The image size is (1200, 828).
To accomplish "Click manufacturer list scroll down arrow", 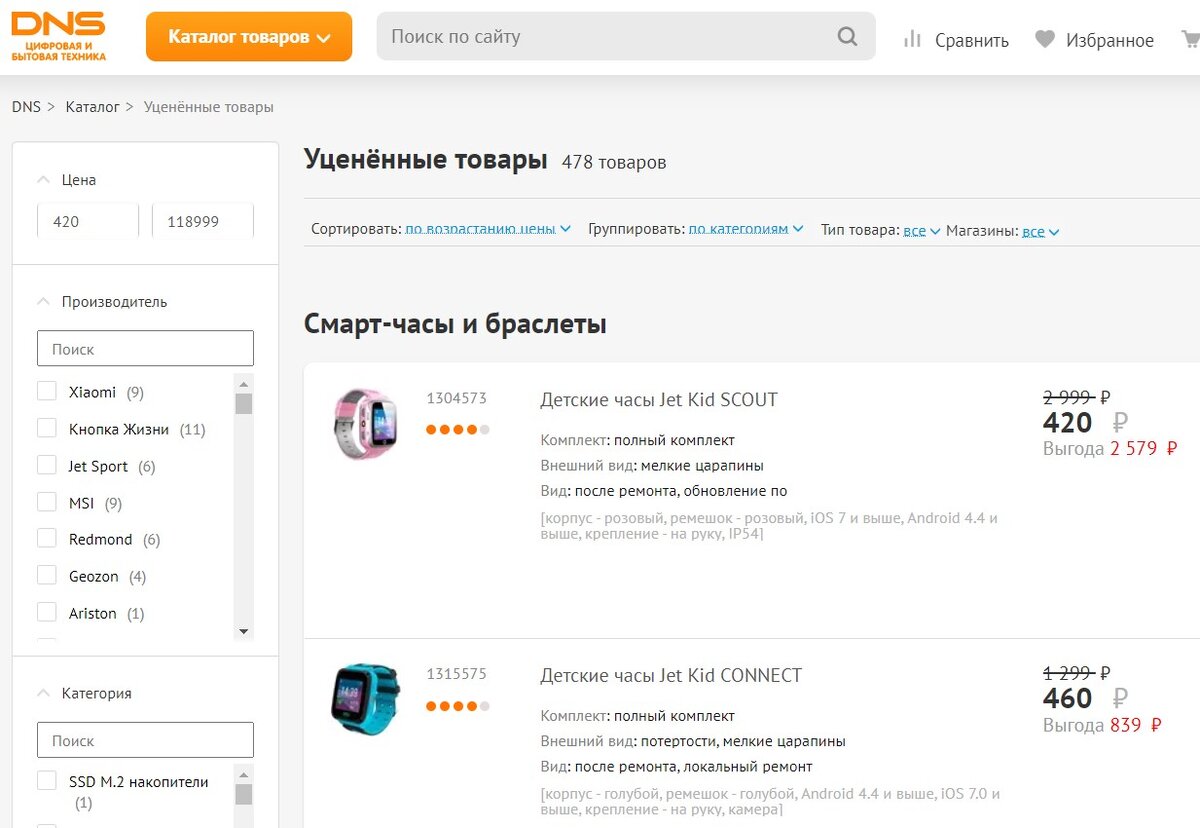I will pyautogui.click(x=243, y=631).
